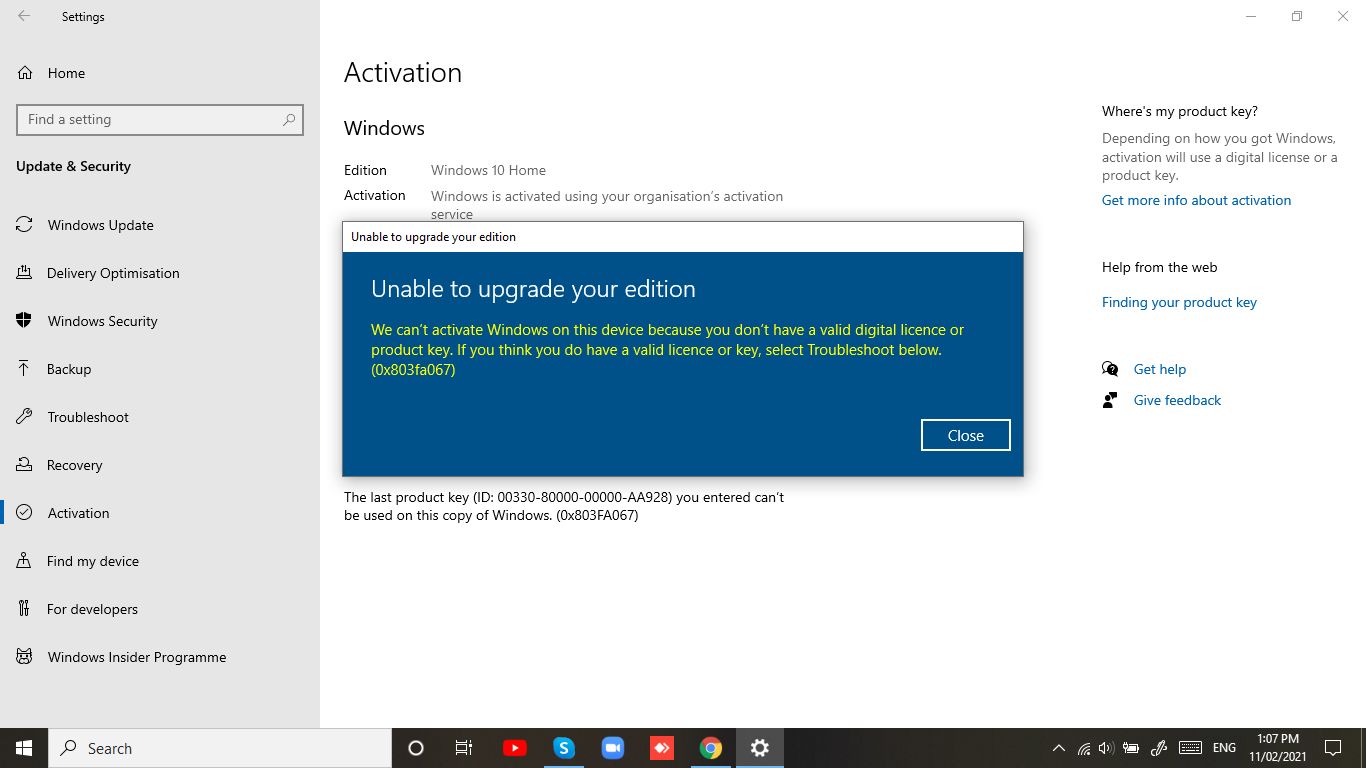The width and height of the screenshot is (1366, 768).
Task: Open Get more info about activation link
Action: (x=1196, y=200)
